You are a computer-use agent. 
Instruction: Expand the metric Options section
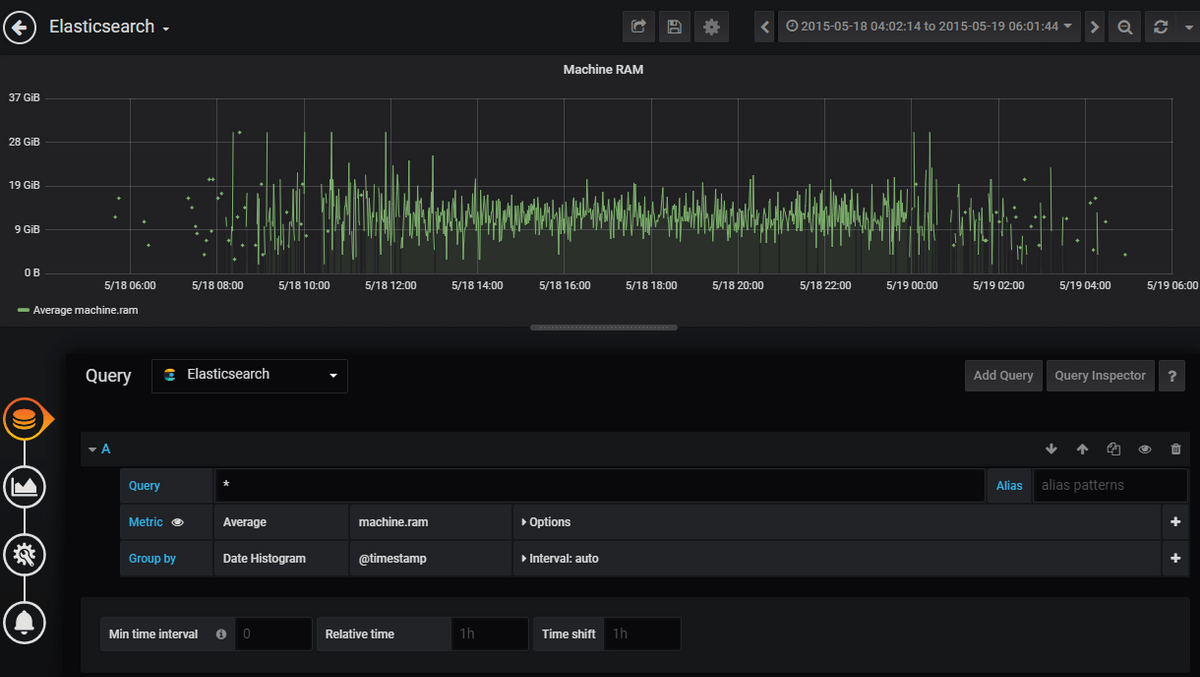[546, 522]
